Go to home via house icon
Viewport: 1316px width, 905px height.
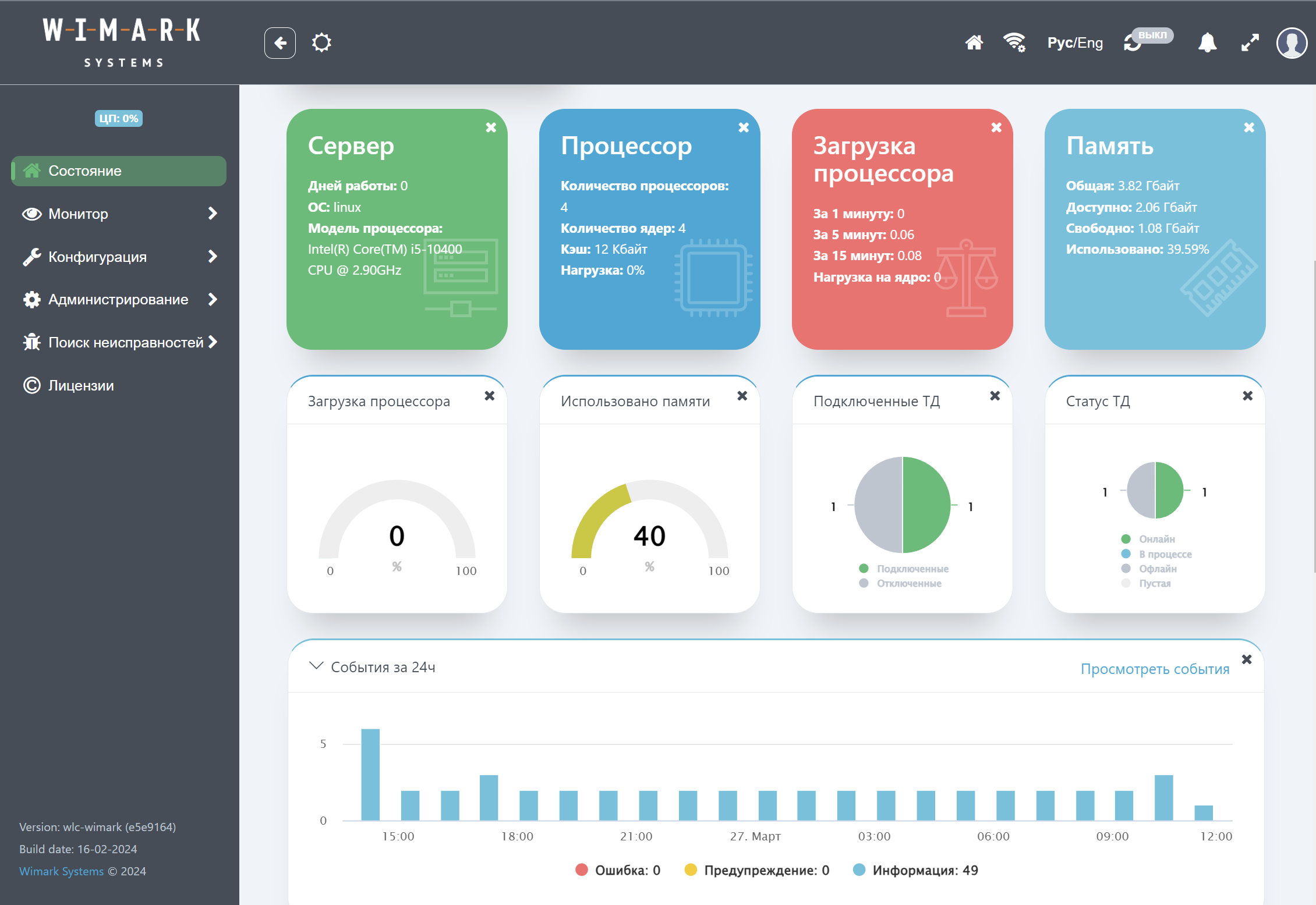pyautogui.click(x=974, y=42)
